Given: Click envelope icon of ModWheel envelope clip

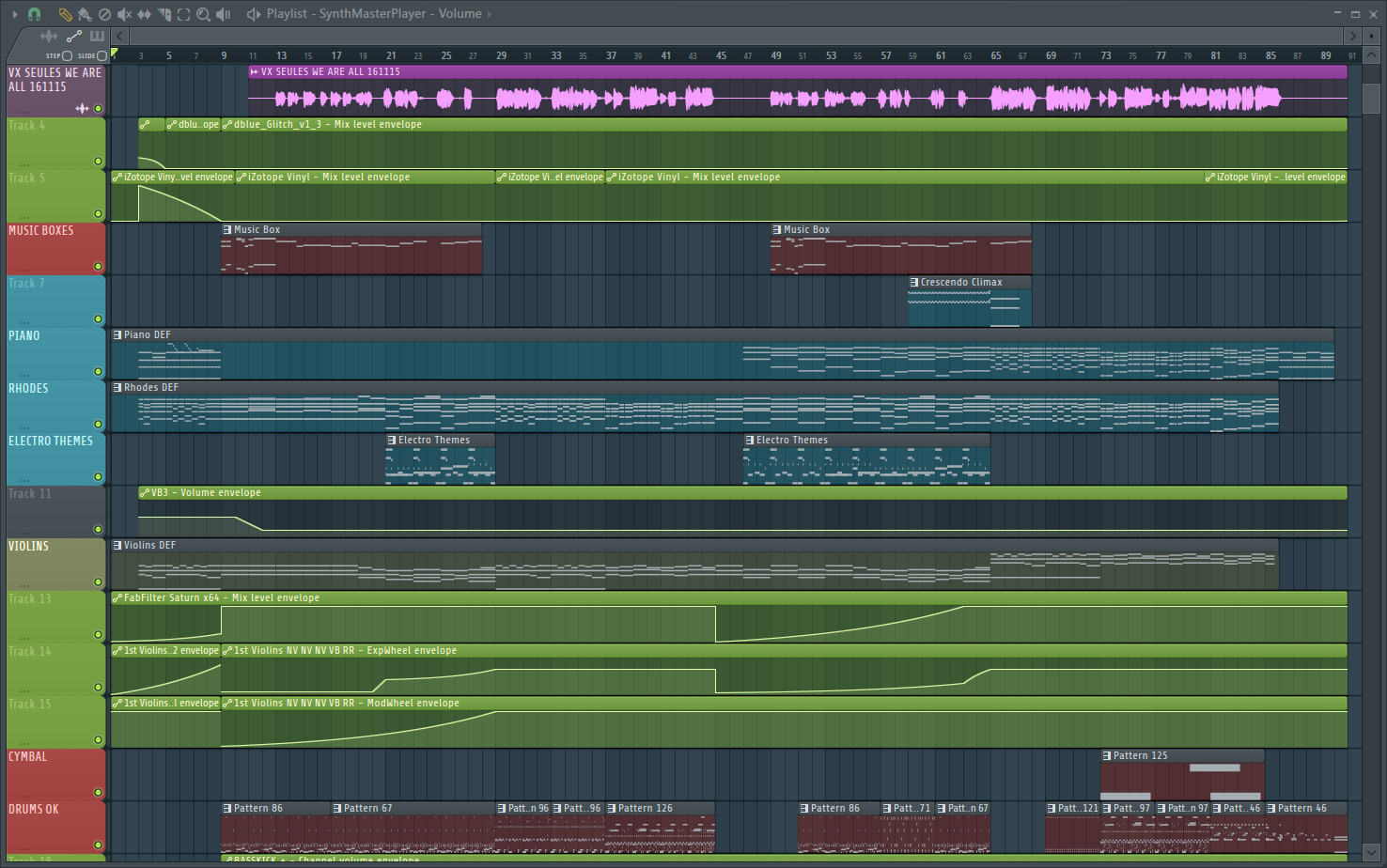Looking at the screenshot, I should [227, 704].
